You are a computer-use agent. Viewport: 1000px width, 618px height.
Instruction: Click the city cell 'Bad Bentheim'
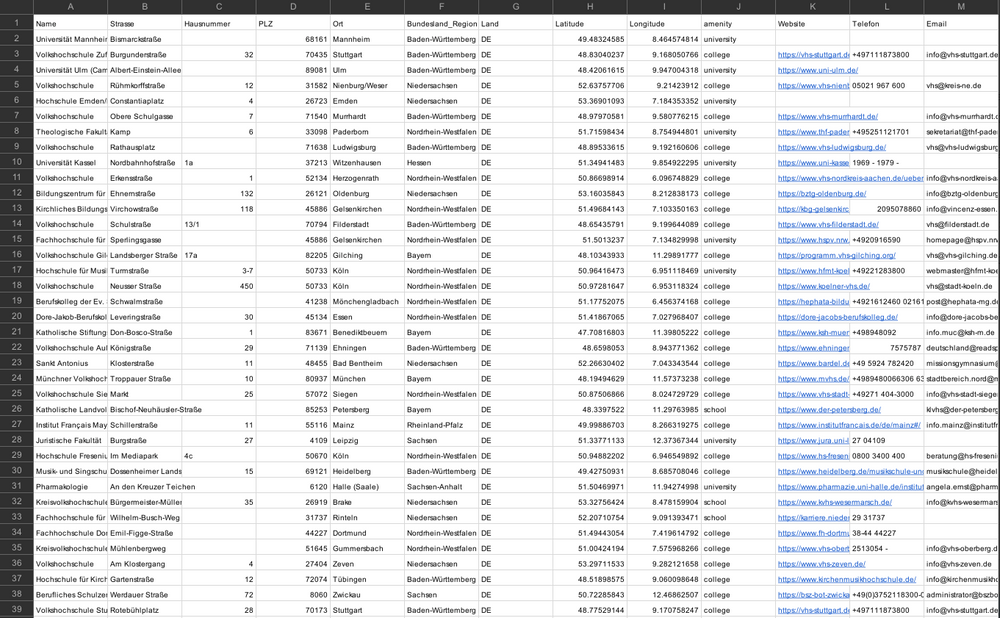pos(367,364)
